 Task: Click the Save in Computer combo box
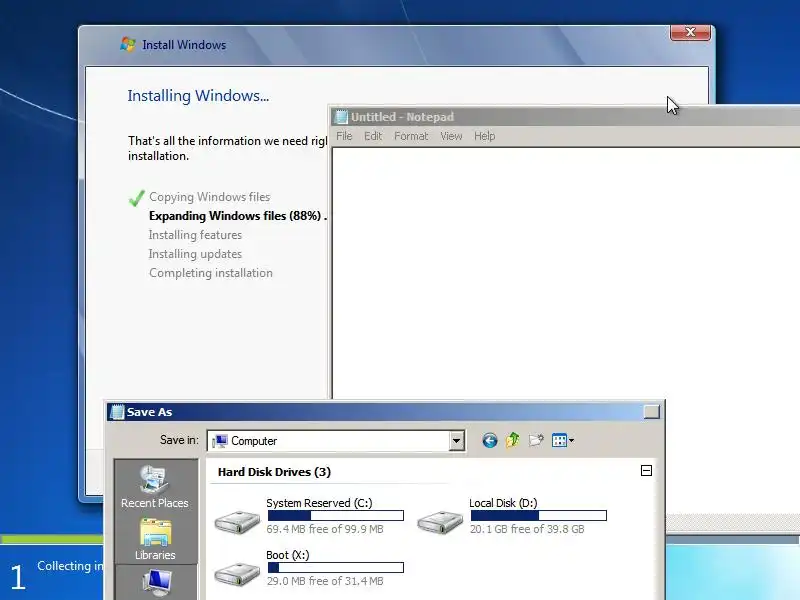click(336, 441)
